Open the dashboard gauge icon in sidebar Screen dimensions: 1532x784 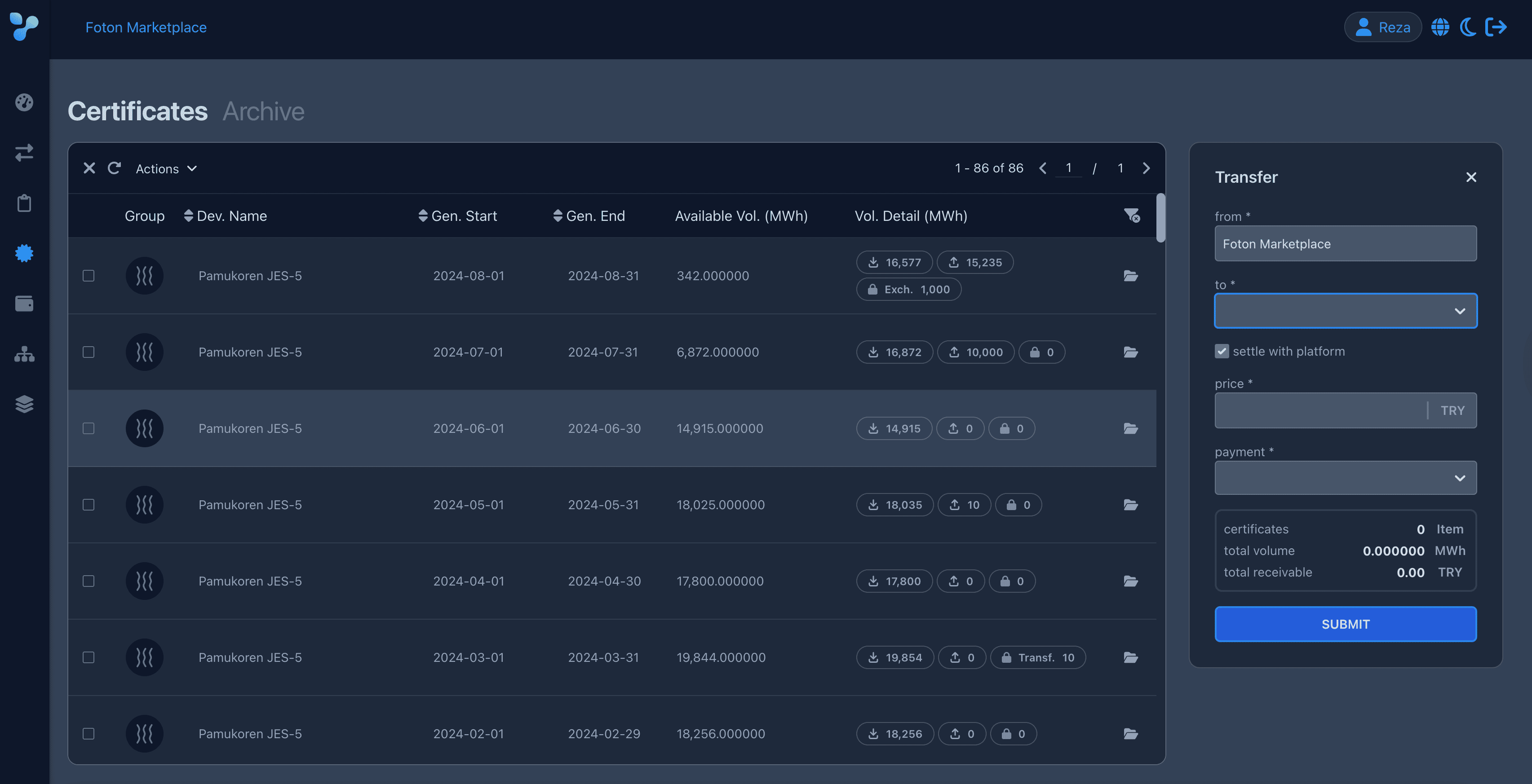point(24,102)
